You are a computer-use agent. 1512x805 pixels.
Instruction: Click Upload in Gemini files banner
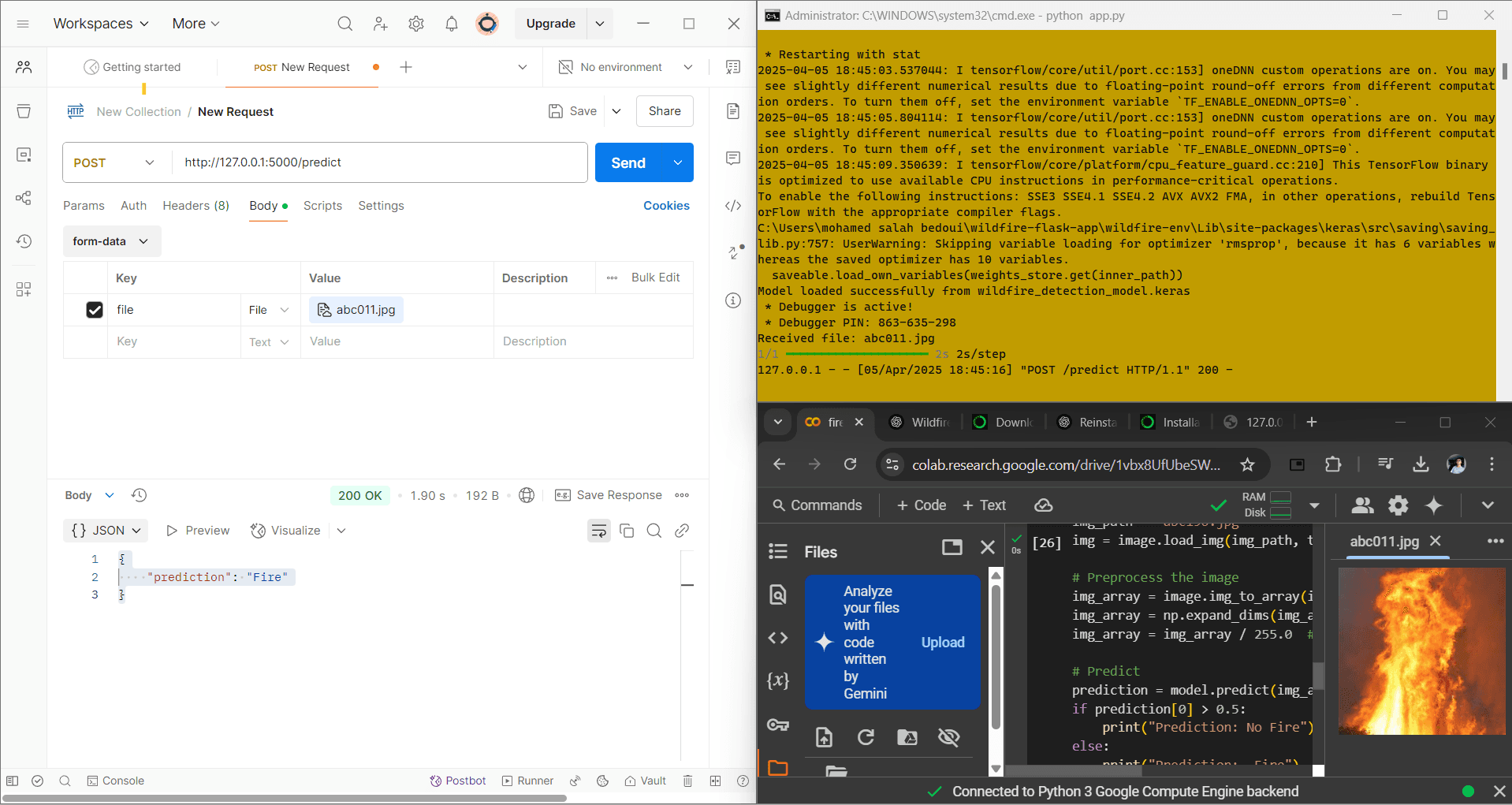click(943, 643)
